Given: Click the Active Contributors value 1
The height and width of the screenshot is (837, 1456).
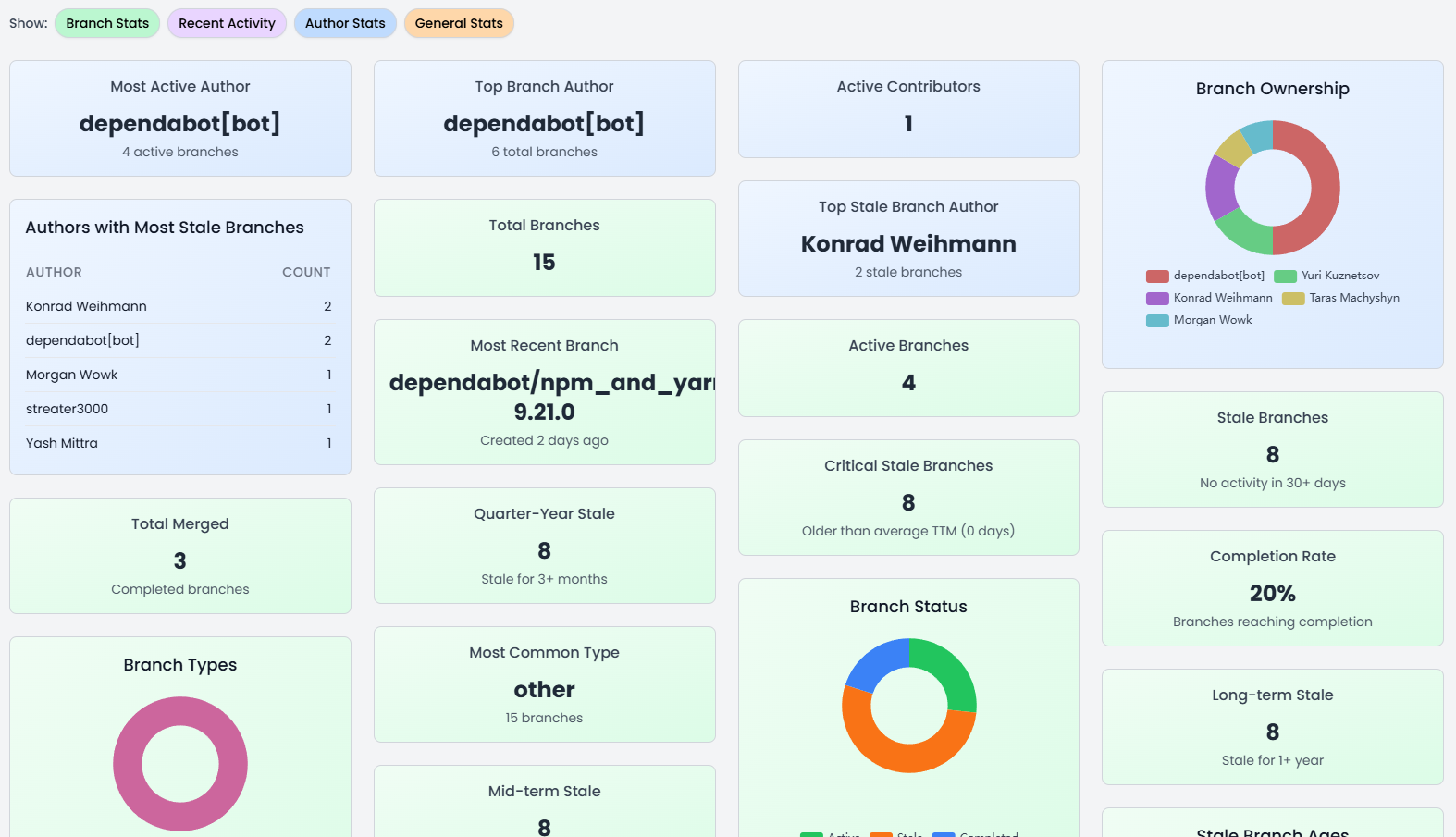Looking at the screenshot, I should pyautogui.click(x=908, y=123).
